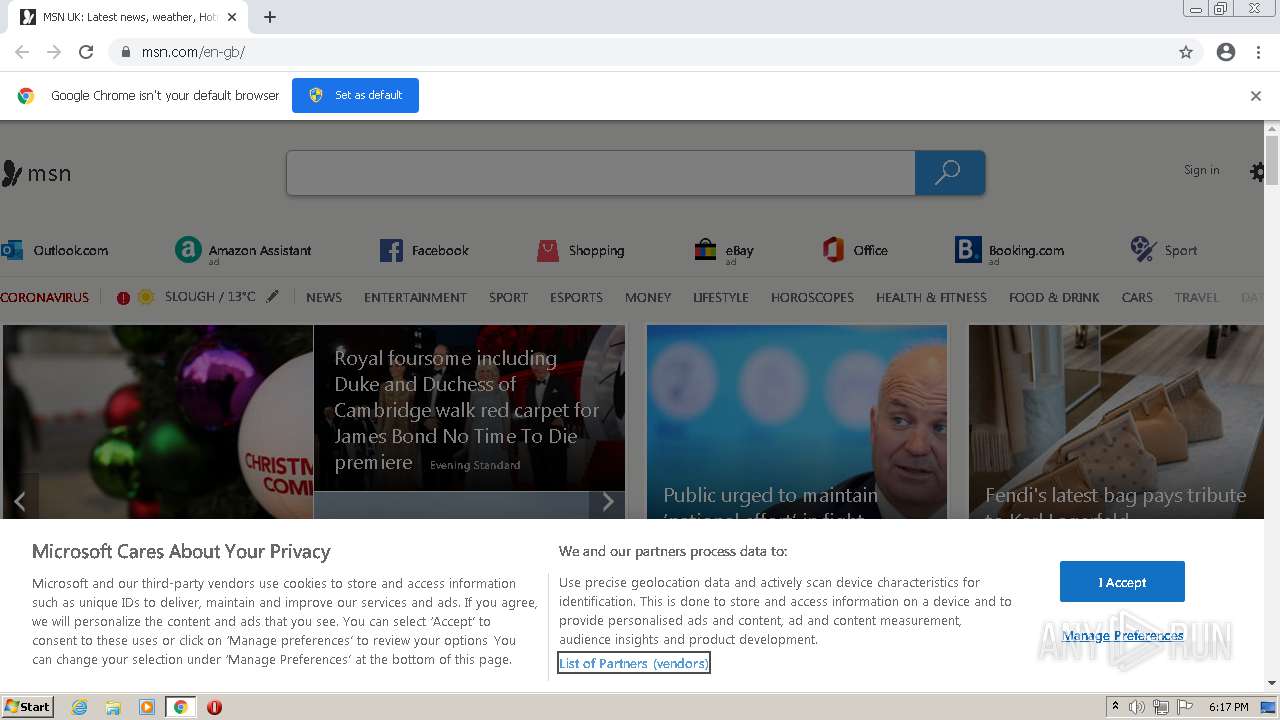This screenshot has height=720, width=1280.
Task: Open Manage Preferences for cookies
Action: (1123, 636)
